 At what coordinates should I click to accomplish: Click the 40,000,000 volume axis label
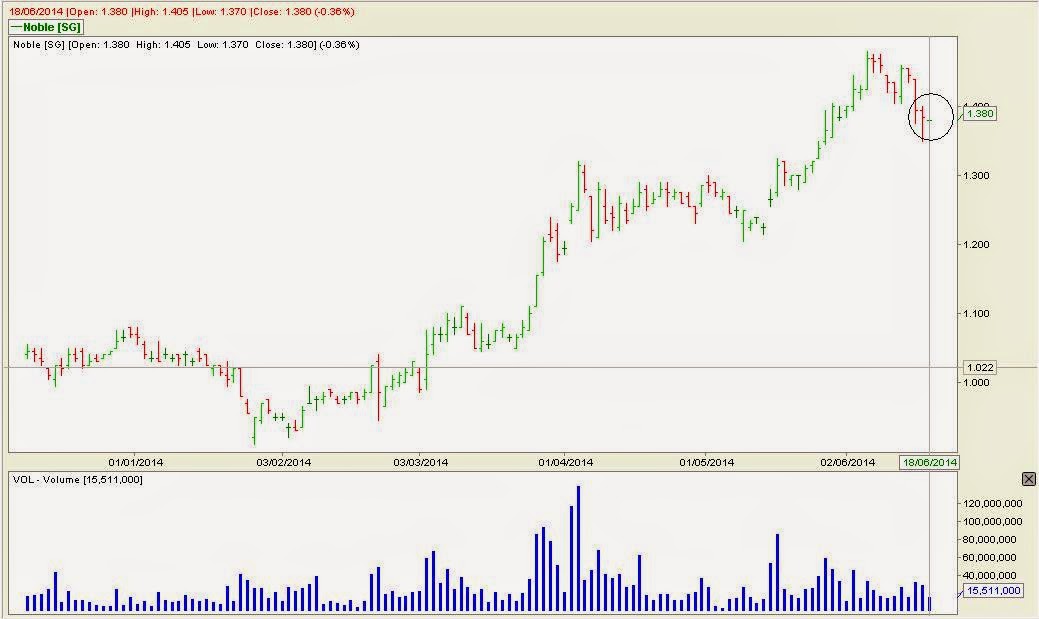point(995,575)
